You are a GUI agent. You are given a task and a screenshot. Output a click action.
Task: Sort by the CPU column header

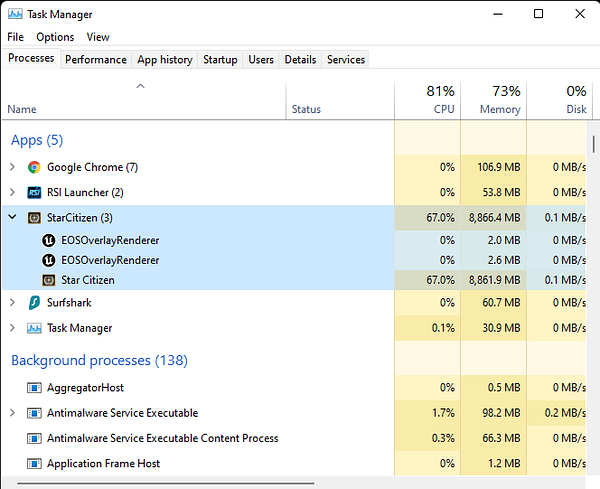(428, 100)
